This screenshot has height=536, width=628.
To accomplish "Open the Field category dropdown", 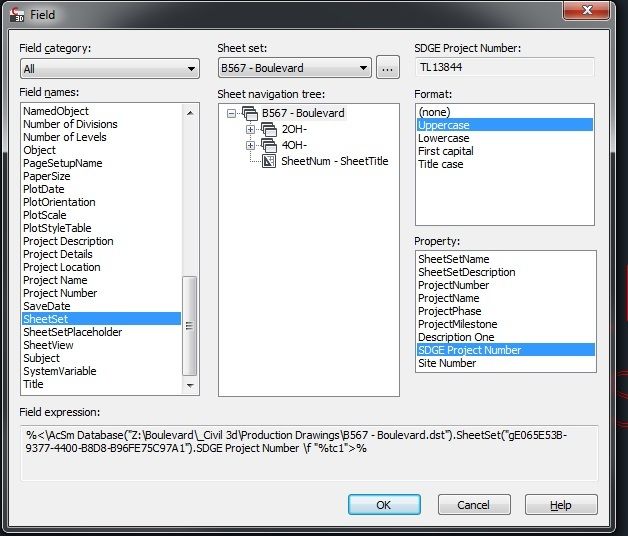I will 110,69.
